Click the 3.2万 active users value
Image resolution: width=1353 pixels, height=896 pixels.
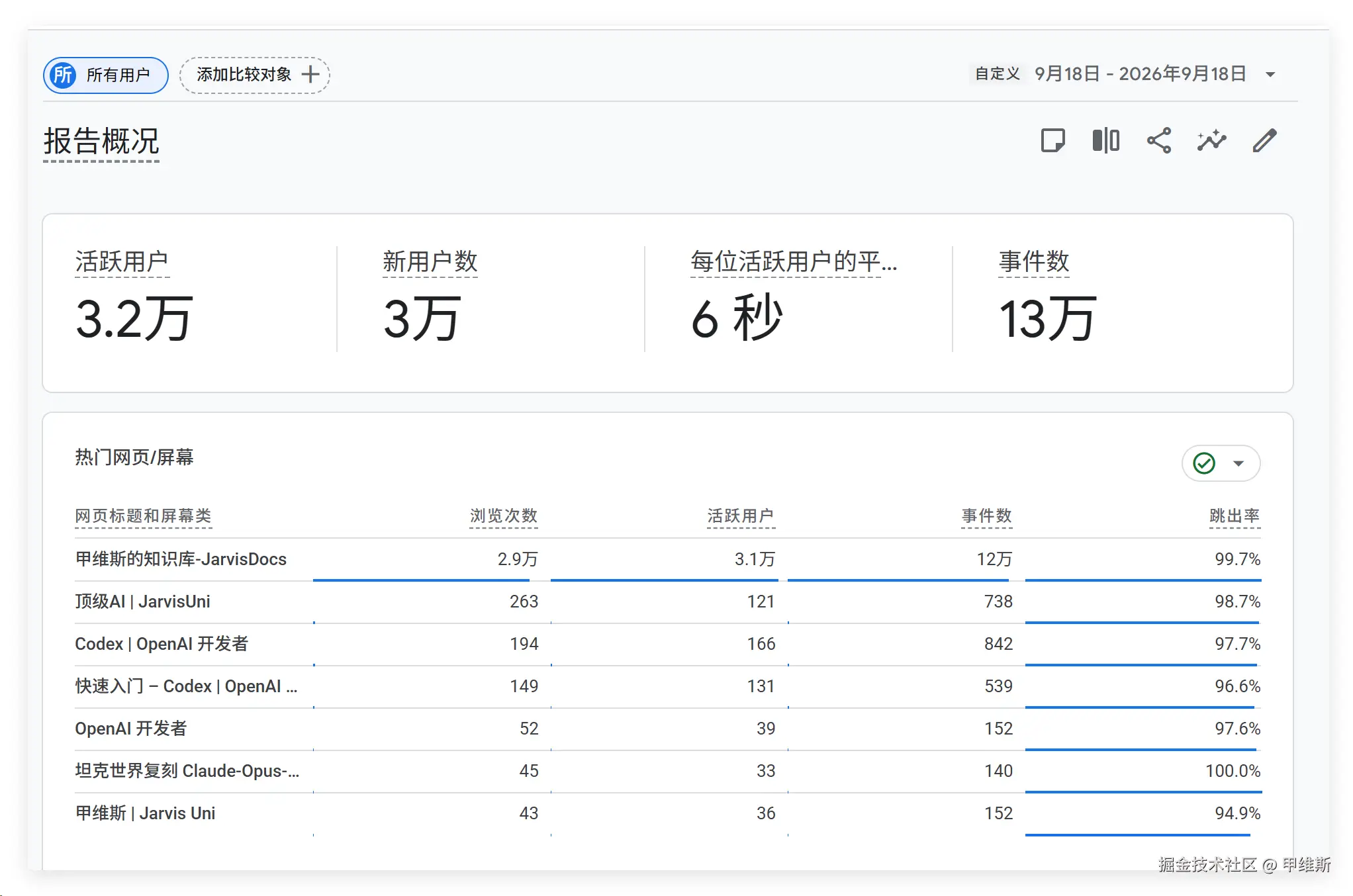(134, 319)
